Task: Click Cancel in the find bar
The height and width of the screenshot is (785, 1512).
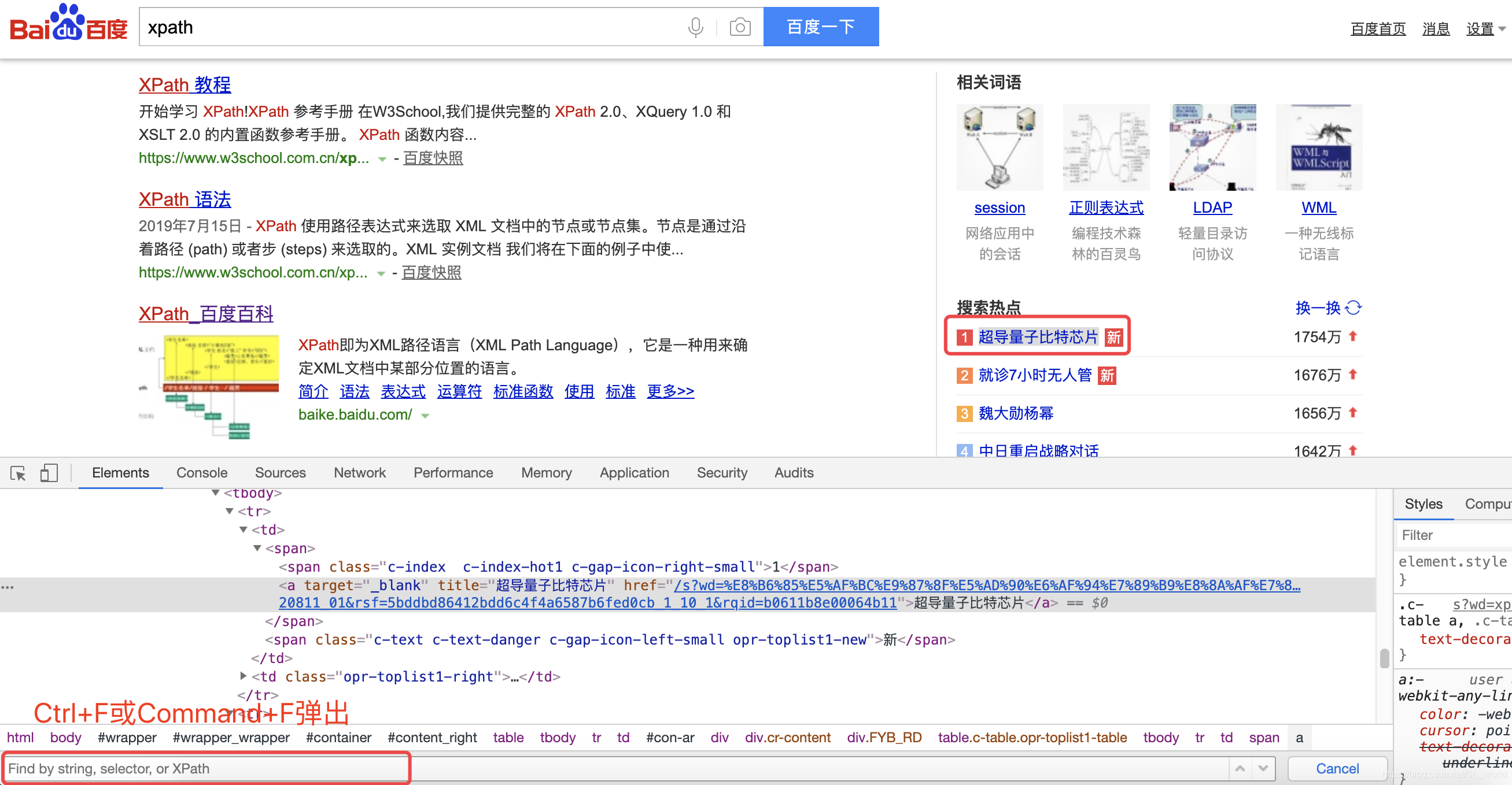Action: 1337,768
